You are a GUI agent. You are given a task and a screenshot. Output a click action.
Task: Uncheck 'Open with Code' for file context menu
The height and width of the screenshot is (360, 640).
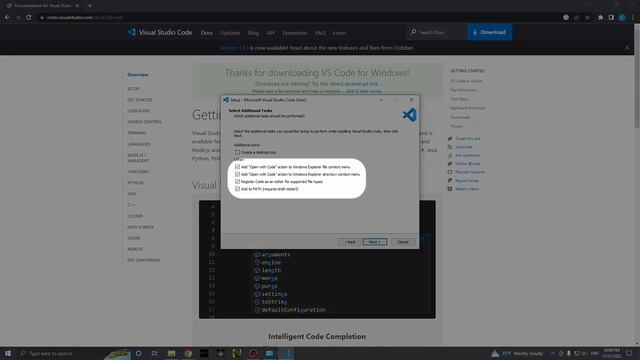[237, 167]
